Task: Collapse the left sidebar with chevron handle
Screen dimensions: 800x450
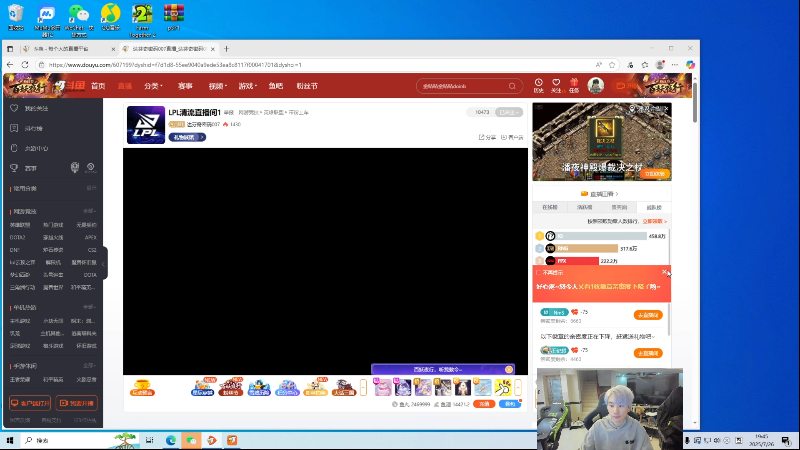Action: point(104,264)
